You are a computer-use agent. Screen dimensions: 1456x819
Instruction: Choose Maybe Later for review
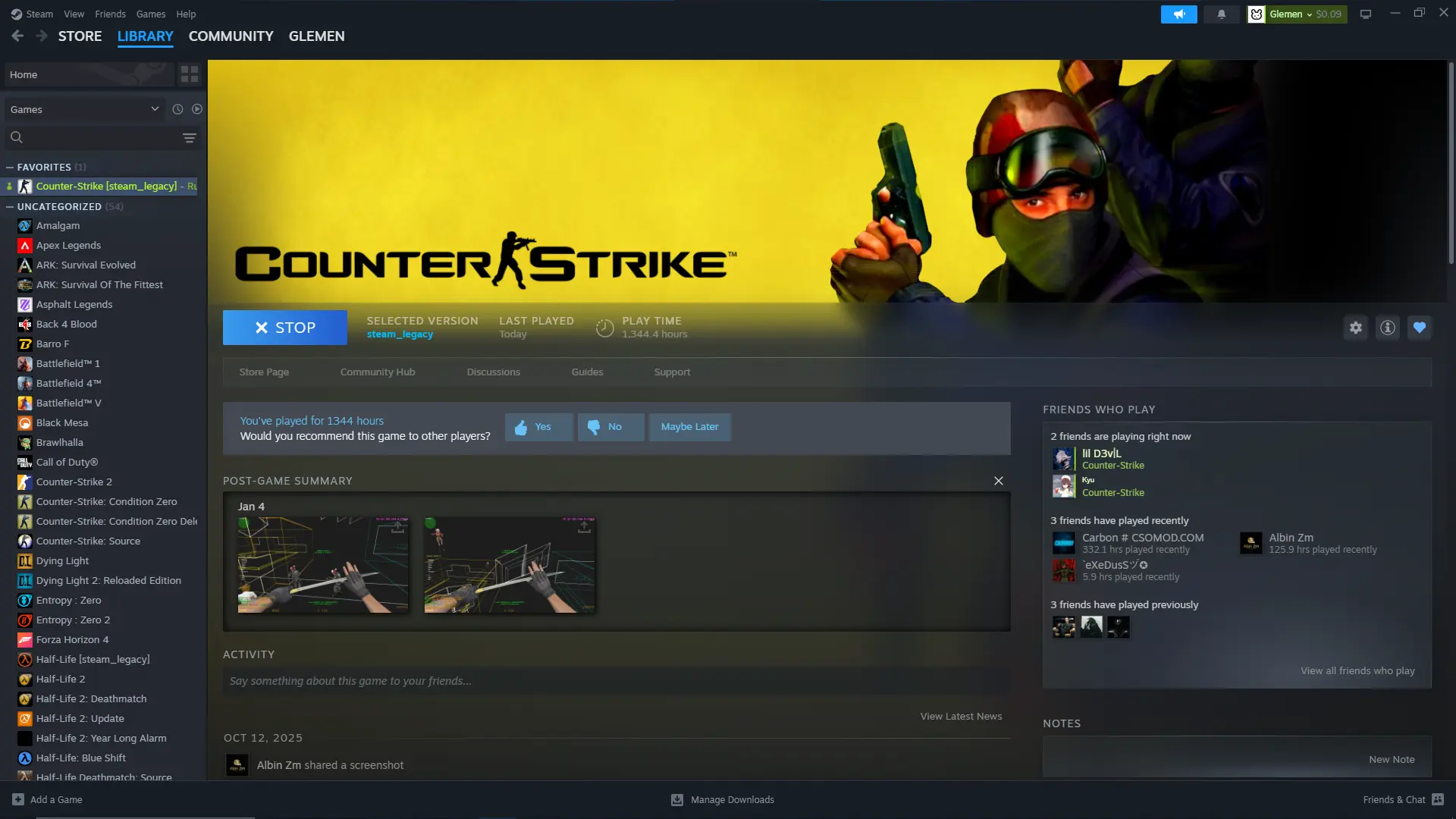(689, 427)
